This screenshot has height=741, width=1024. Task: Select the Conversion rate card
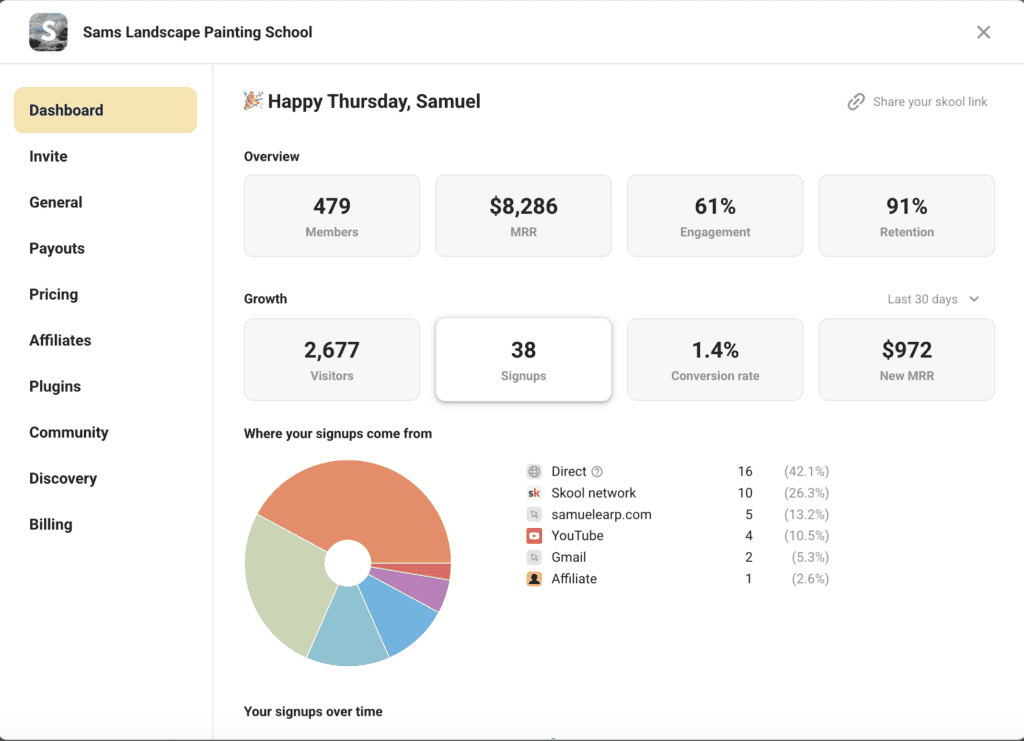[x=715, y=360]
